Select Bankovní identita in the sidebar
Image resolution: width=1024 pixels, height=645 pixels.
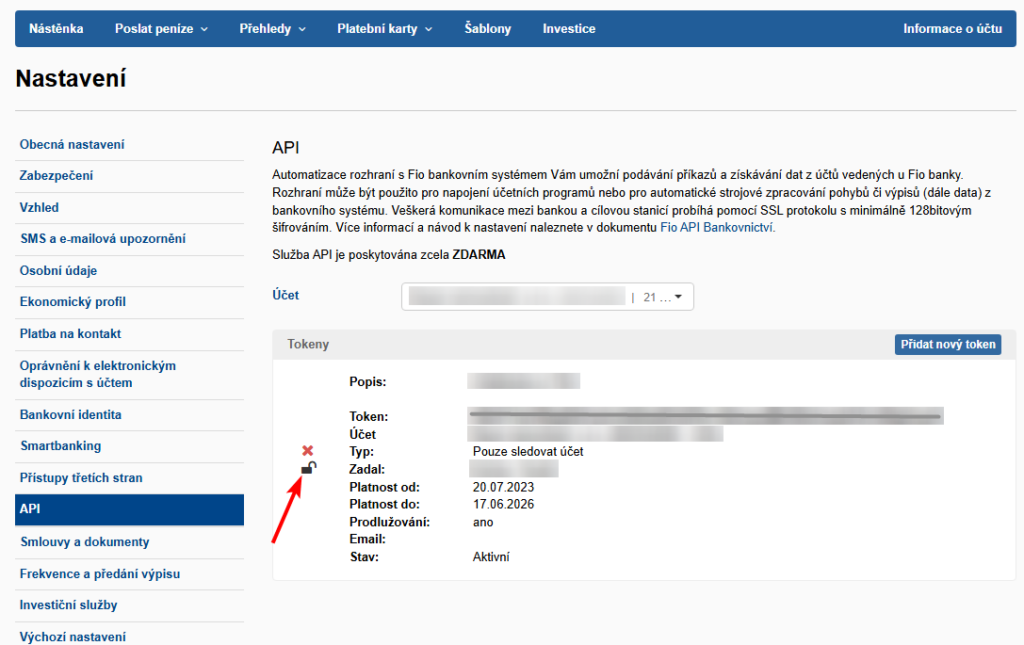click(x=70, y=415)
